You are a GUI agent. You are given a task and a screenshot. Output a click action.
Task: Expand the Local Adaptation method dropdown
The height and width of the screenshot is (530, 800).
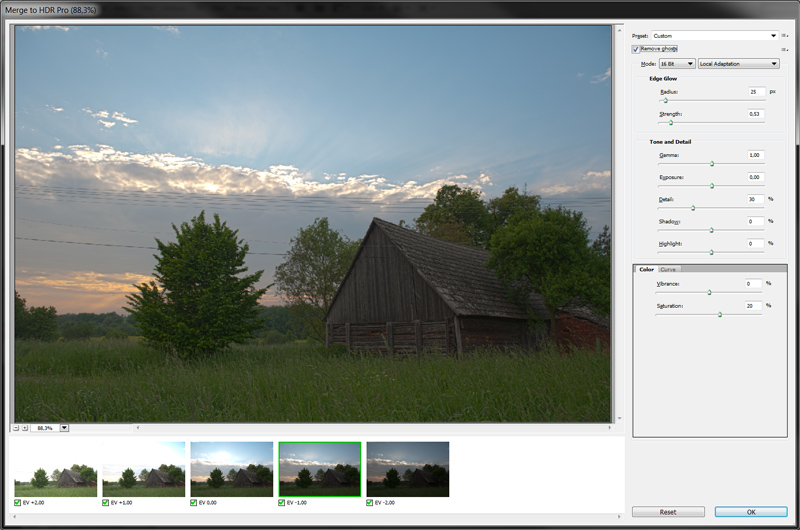(738, 64)
